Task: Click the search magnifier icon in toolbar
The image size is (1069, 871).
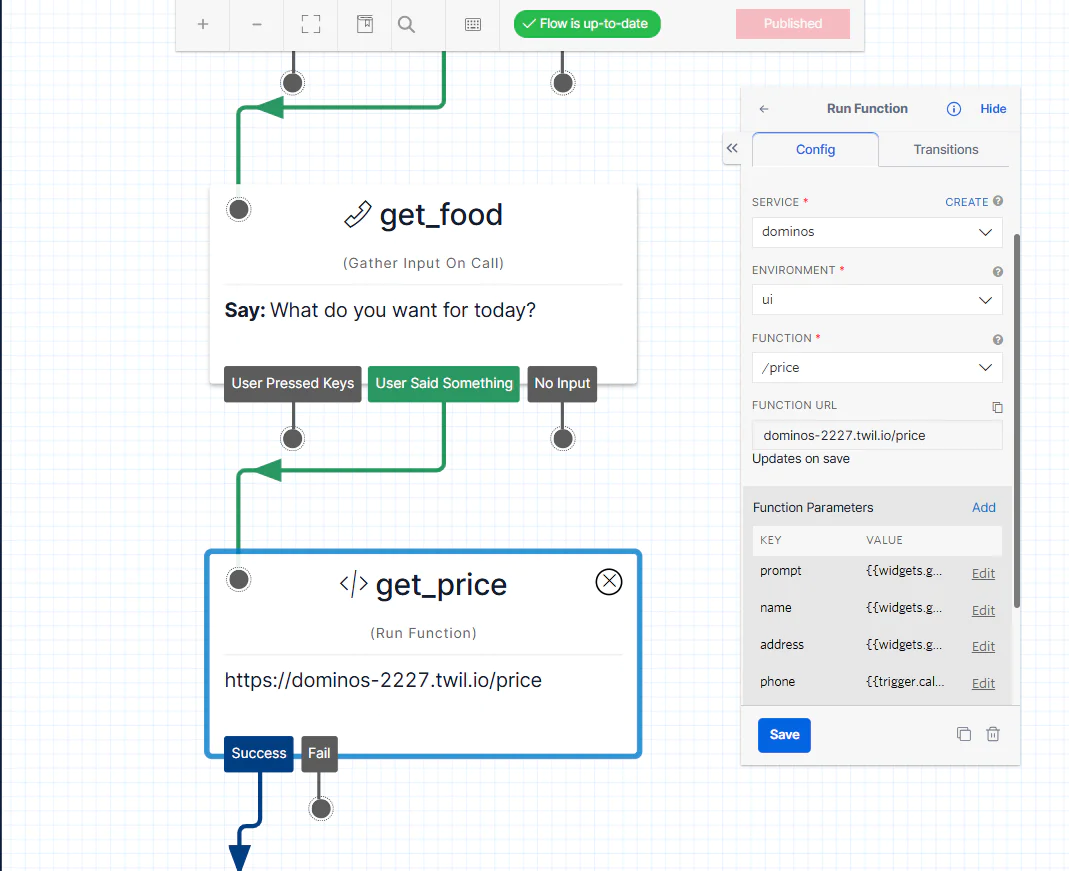Action: (x=406, y=25)
